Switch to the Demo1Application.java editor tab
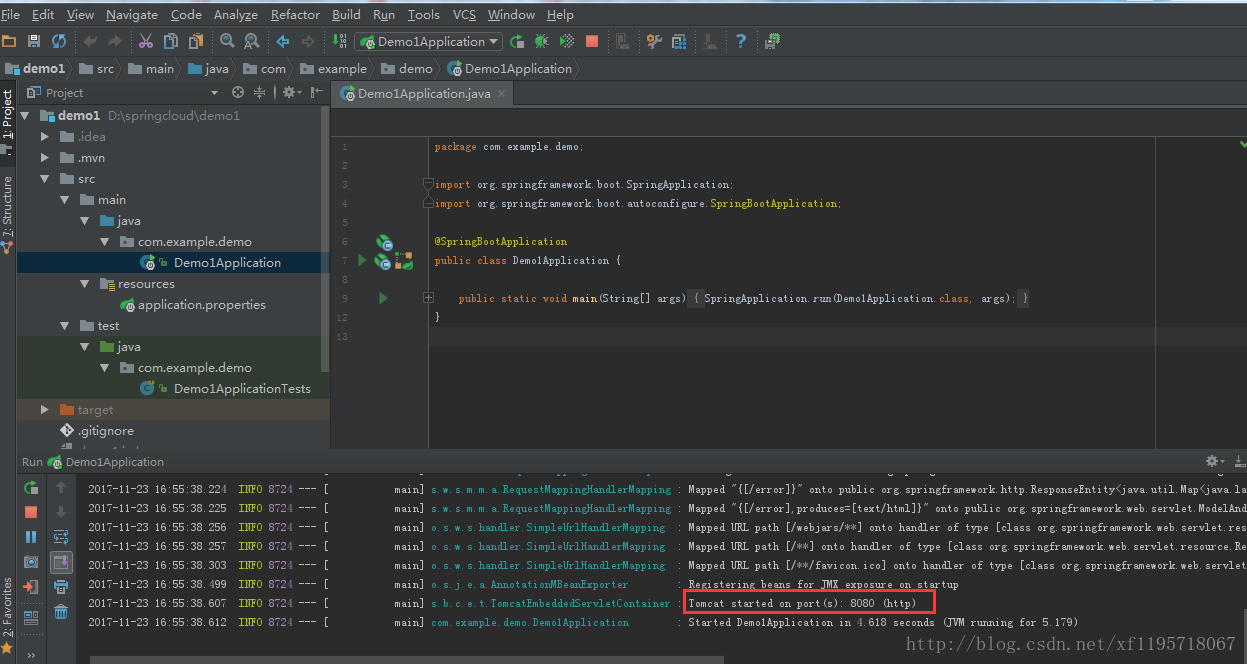1247x664 pixels. pyautogui.click(x=424, y=93)
